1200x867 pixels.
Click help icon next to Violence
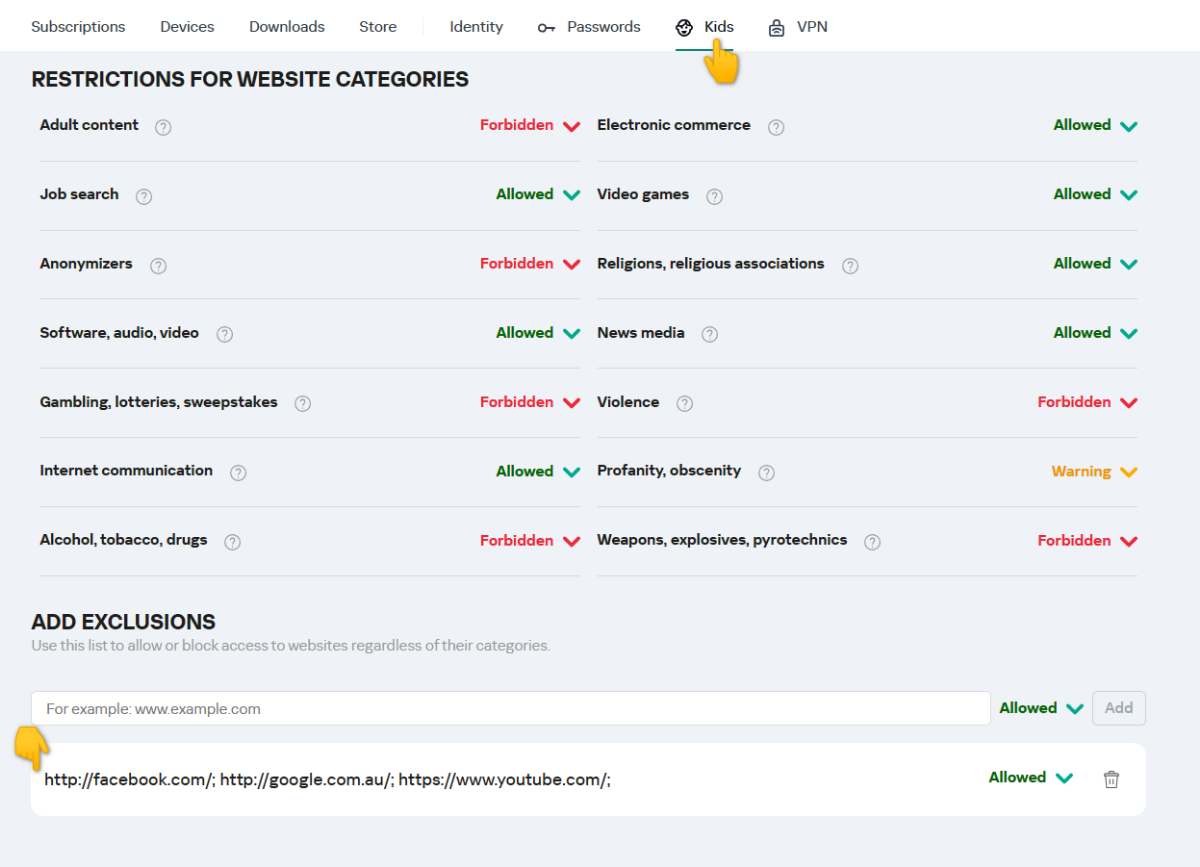(x=684, y=404)
